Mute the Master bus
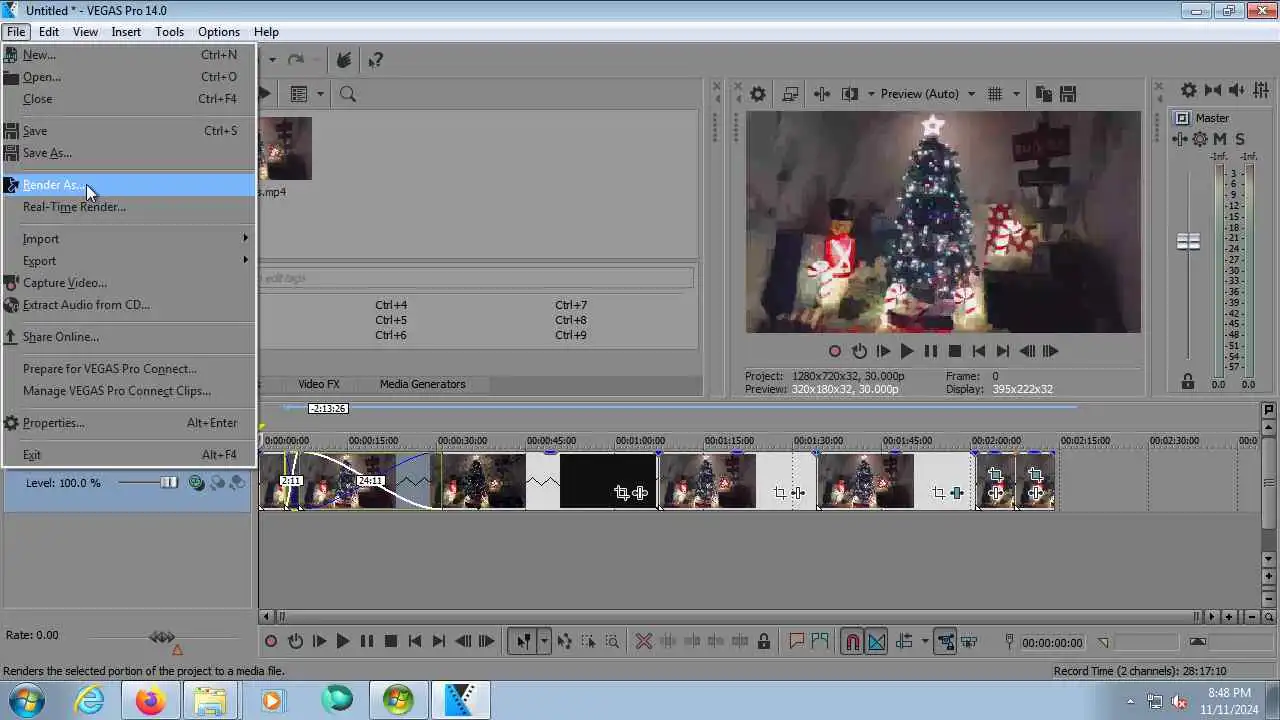1280x720 pixels. coord(1220,139)
